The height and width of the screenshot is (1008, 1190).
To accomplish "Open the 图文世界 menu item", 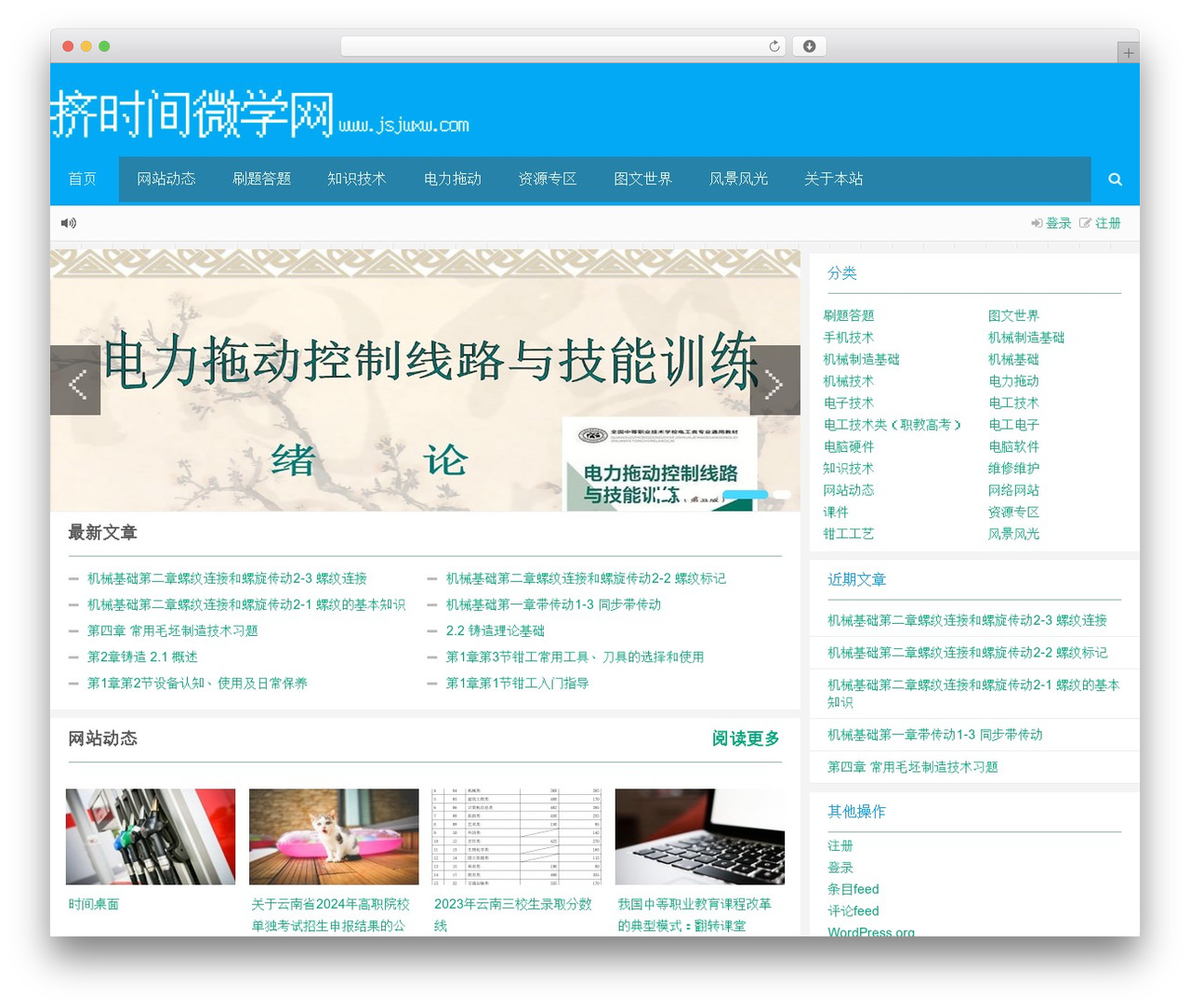I will click(643, 179).
